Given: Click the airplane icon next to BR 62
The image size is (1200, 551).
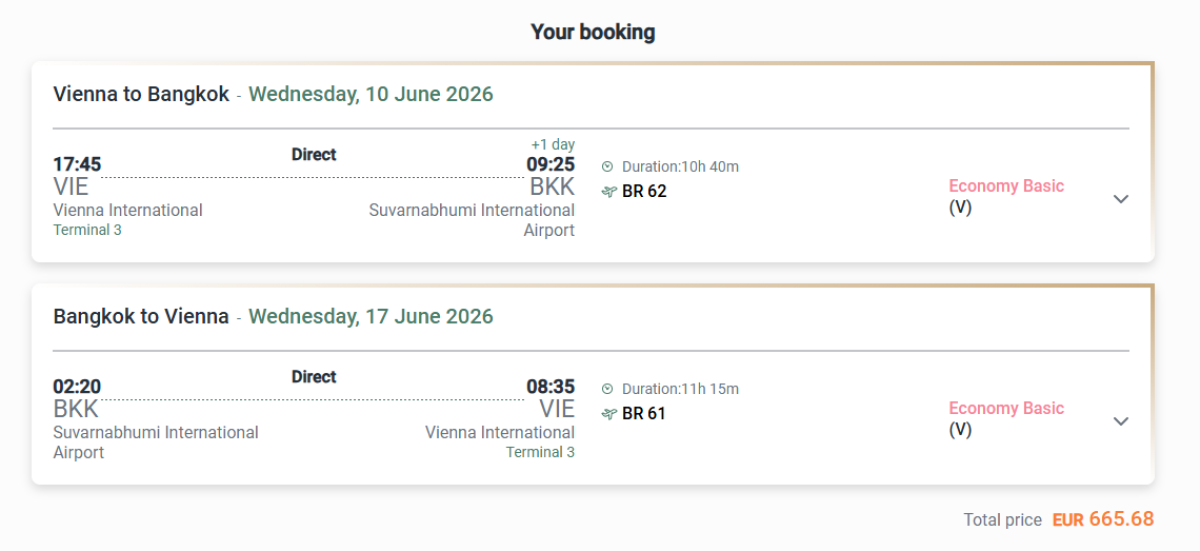Looking at the screenshot, I should (x=608, y=191).
